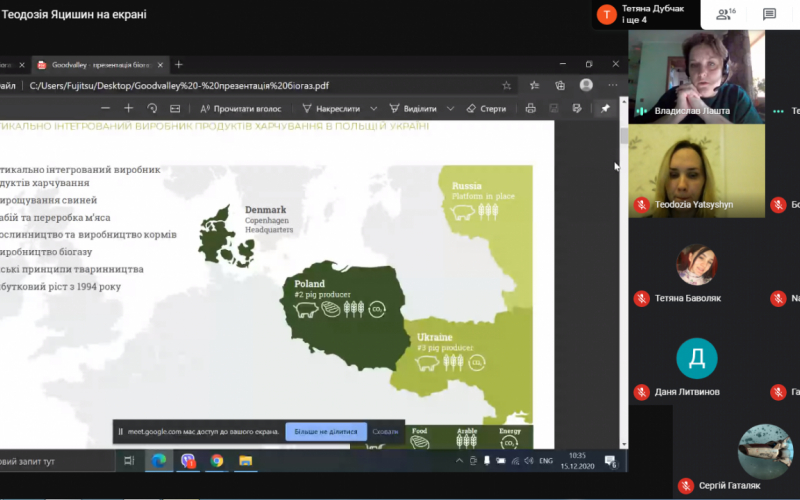Toggle fit-to-page view in PDF toolbar
Image resolution: width=800 pixels, height=500 pixels.
point(175,108)
